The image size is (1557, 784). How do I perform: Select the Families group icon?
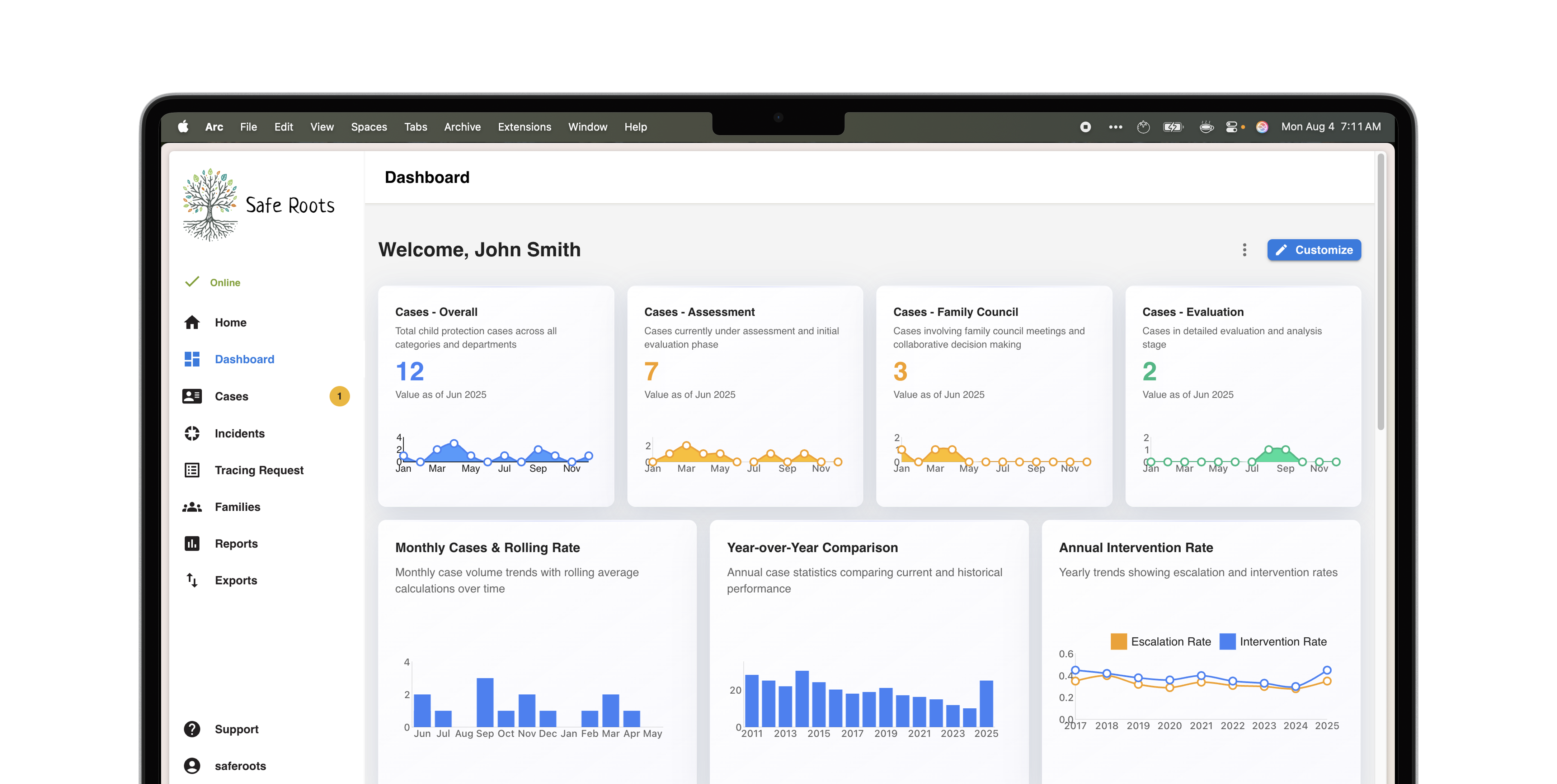(192, 507)
